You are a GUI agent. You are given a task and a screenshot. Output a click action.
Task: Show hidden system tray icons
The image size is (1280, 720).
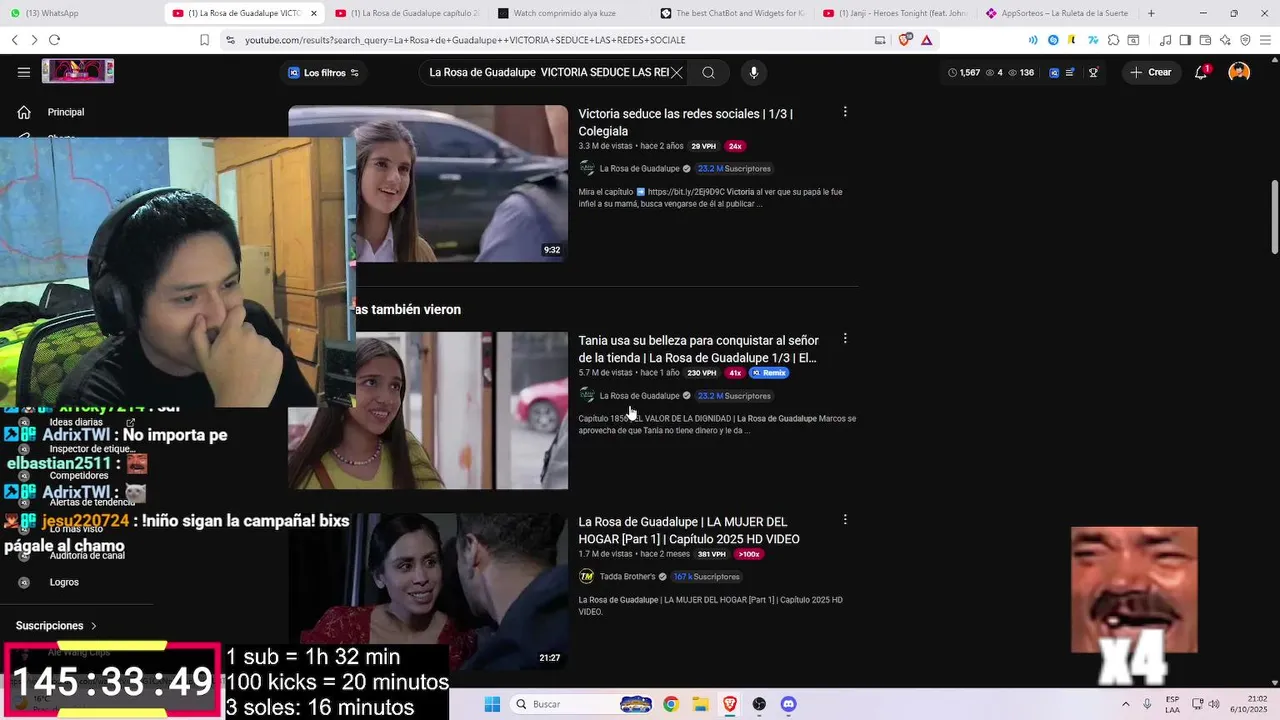(x=1126, y=704)
